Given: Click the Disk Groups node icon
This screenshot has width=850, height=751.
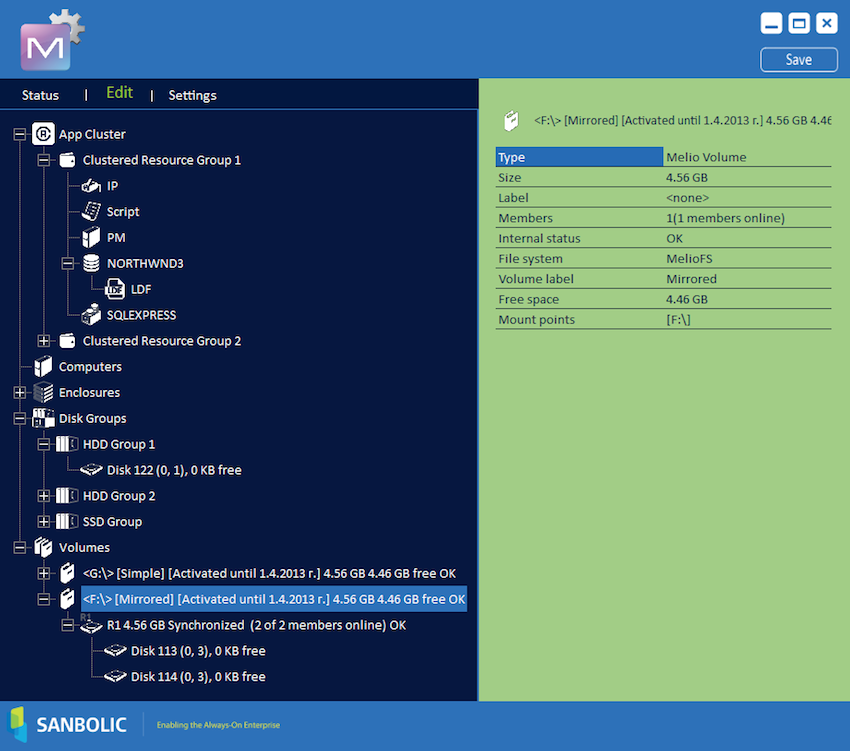Looking at the screenshot, I should 43,418.
